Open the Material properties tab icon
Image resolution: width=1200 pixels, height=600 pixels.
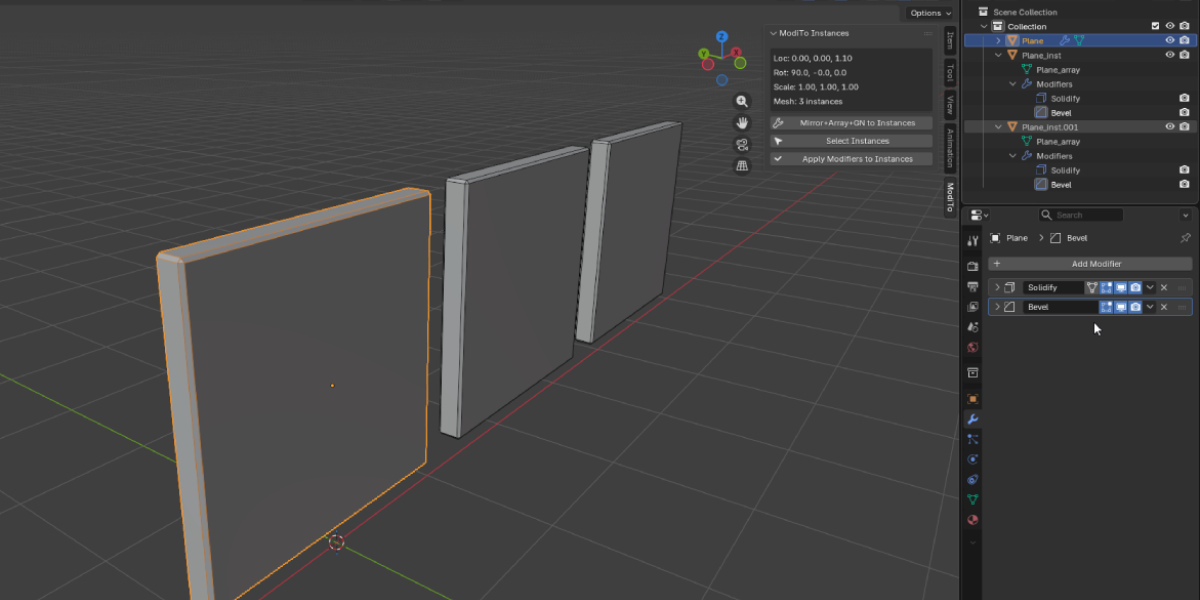972,520
